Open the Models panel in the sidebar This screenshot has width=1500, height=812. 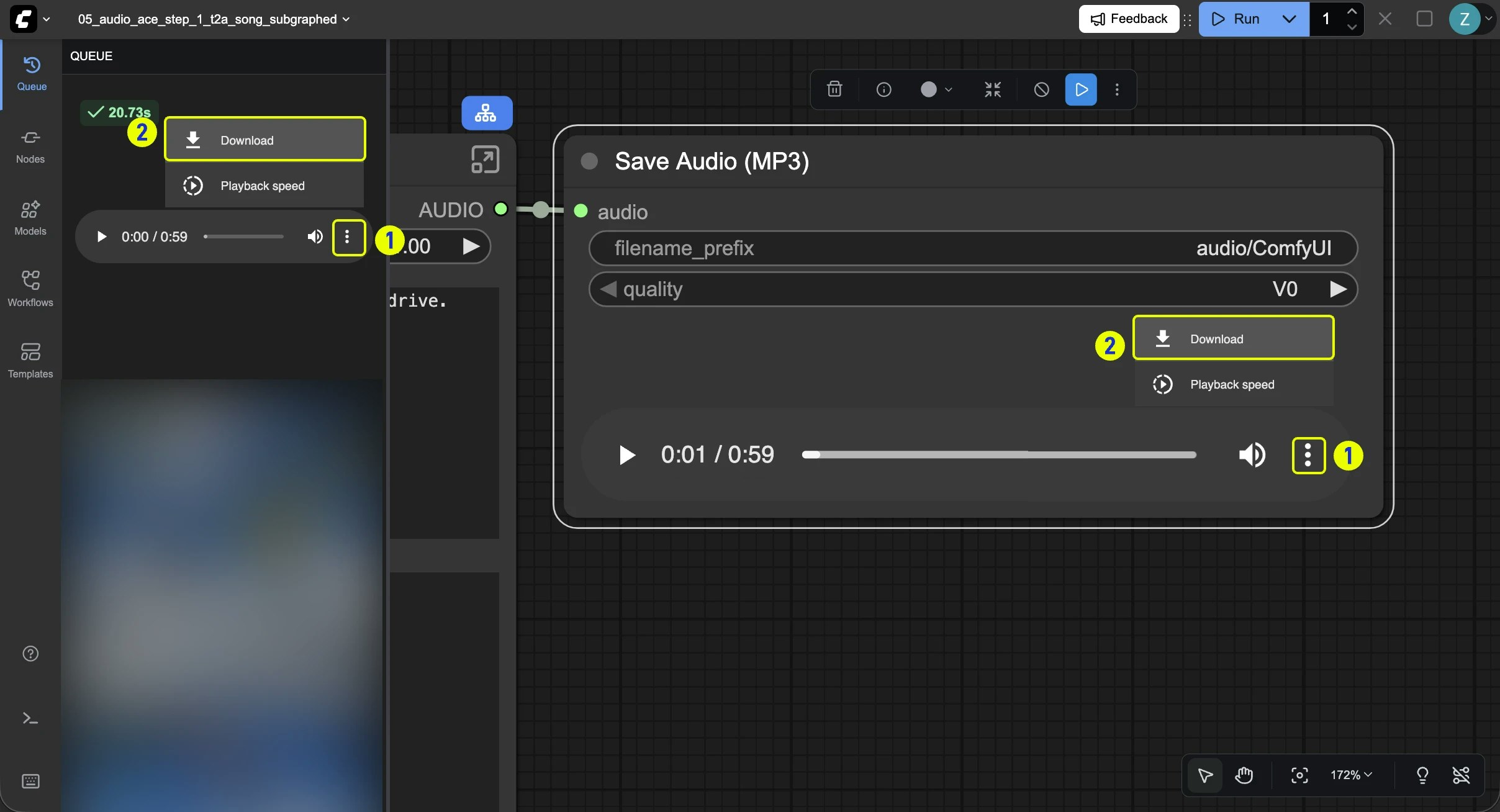pyautogui.click(x=30, y=216)
